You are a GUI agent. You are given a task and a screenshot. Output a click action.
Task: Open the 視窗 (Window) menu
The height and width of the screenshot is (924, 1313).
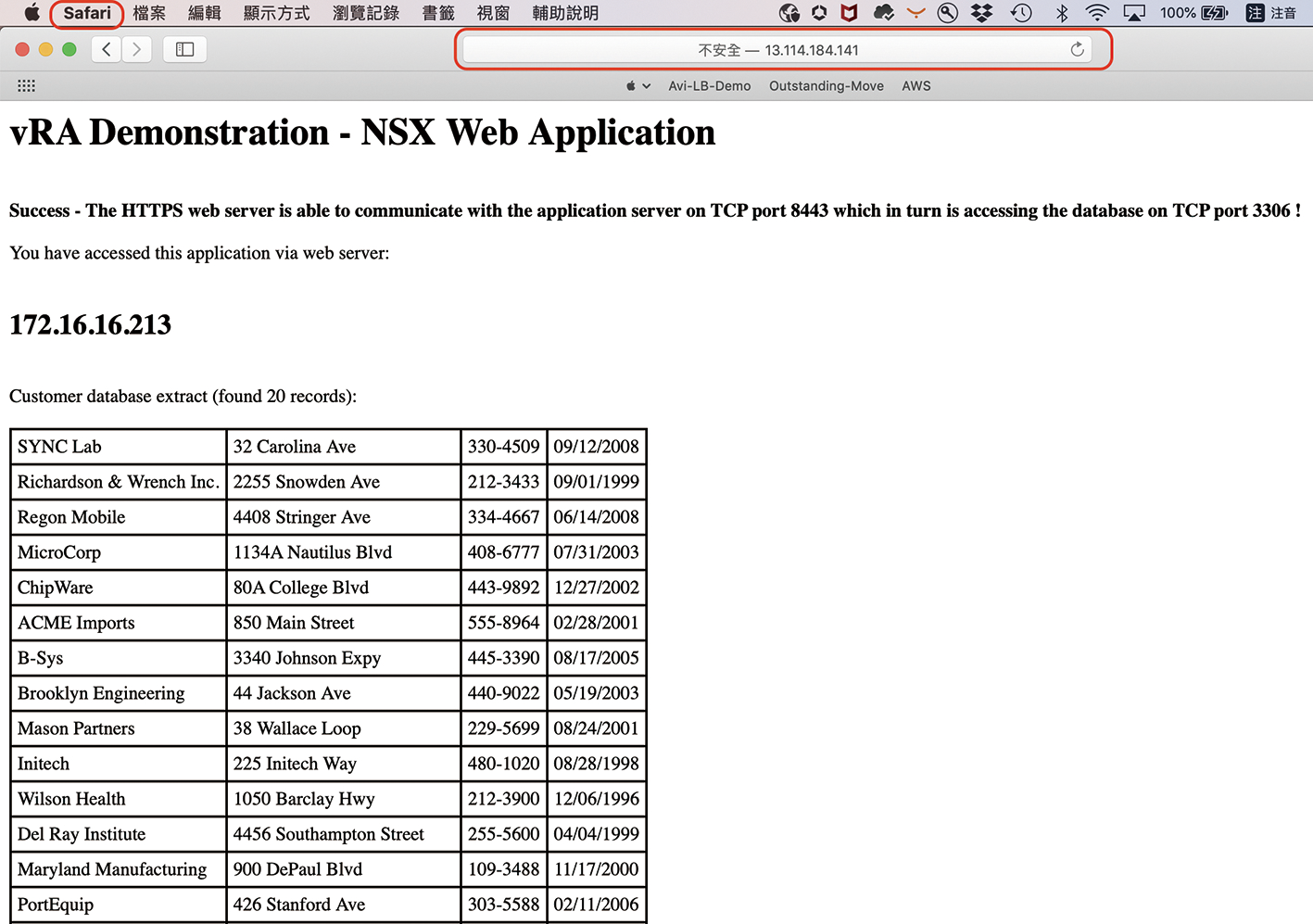(x=493, y=13)
